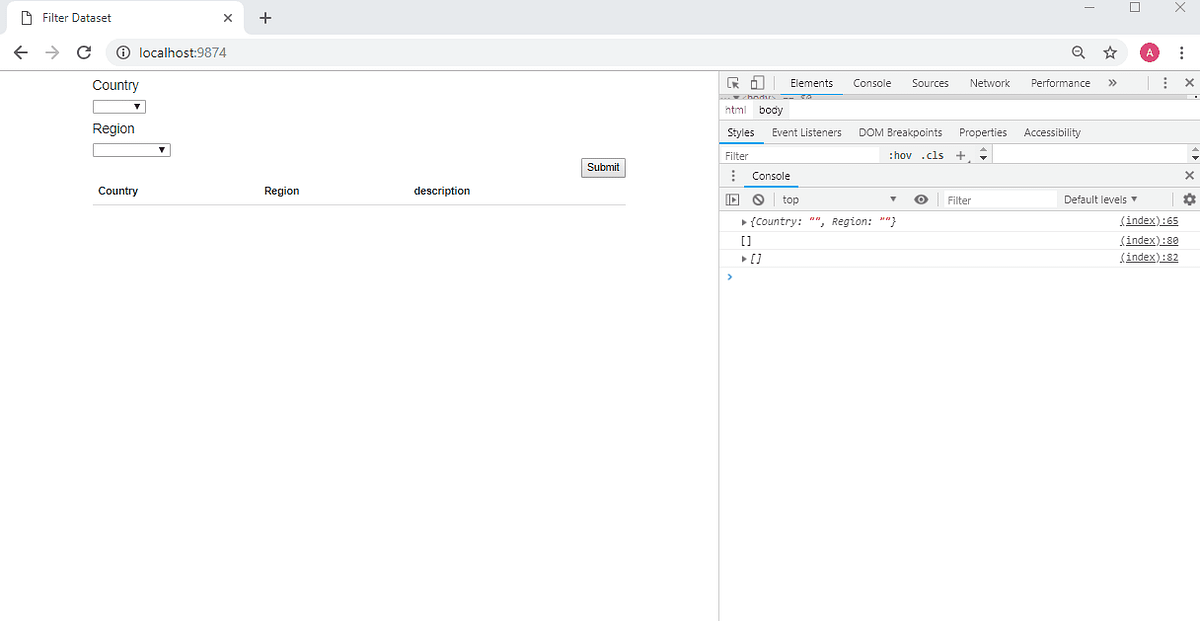
Task: Open the DevTools customize menu via three dots
Action: click(1165, 82)
